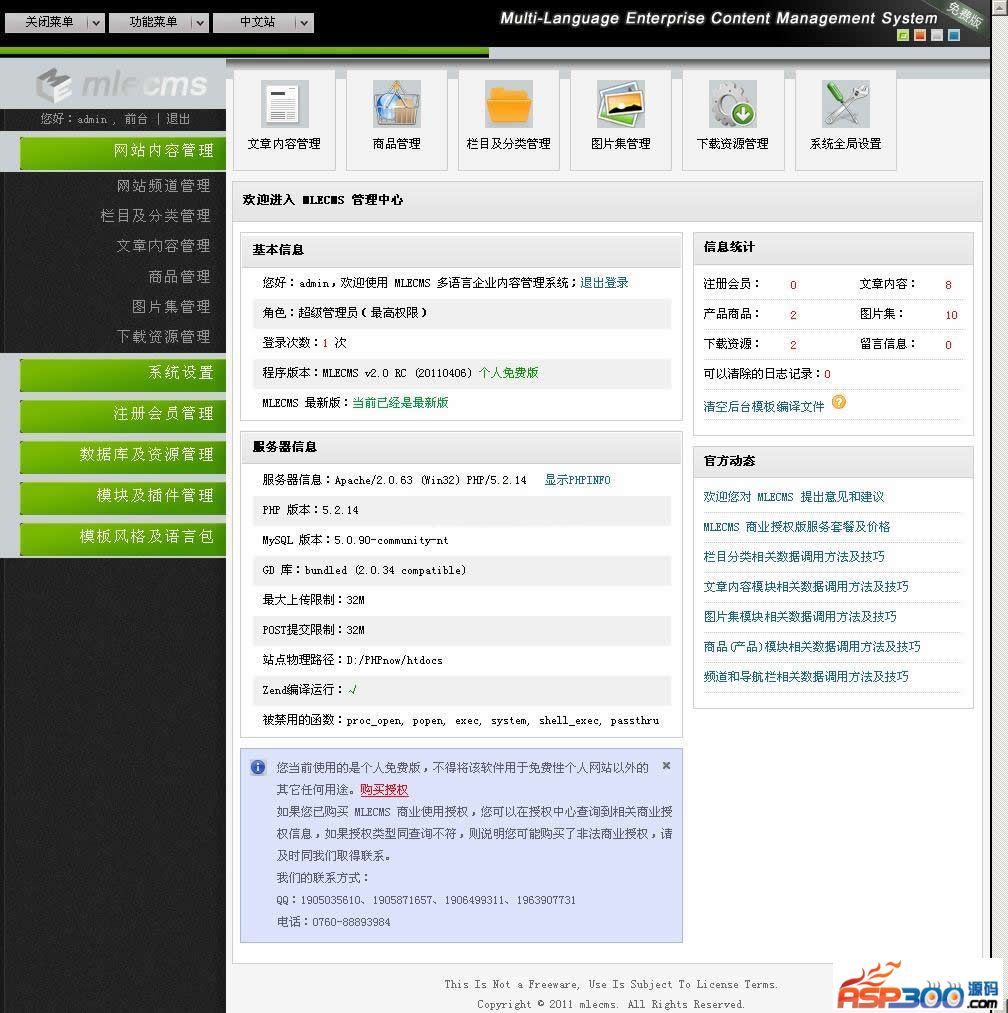Screen dimensions: 1008x1013
Task: Click the 个人免费版 version link
Action: click(x=509, y=373)
